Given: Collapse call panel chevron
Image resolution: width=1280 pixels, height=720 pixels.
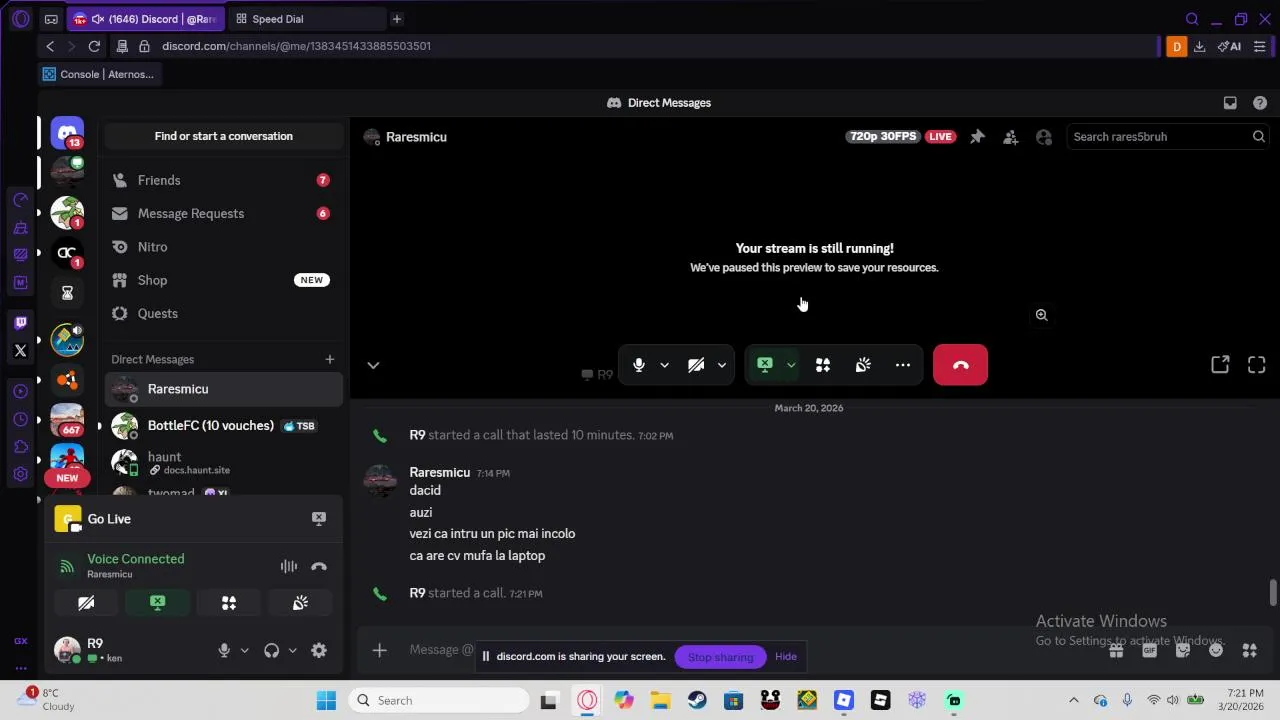Looking at the screenshot, I should click(373, 366).
